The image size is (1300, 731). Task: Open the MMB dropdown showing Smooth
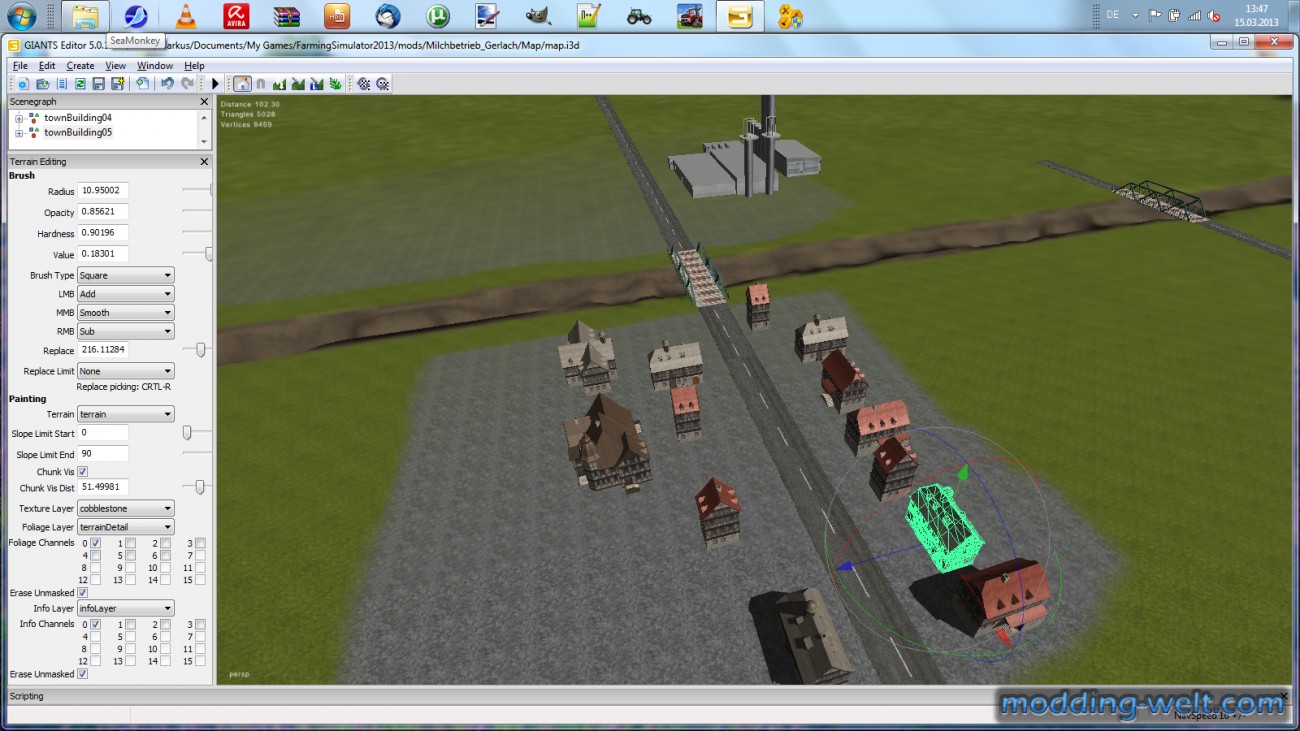click(x=126, y=313)
